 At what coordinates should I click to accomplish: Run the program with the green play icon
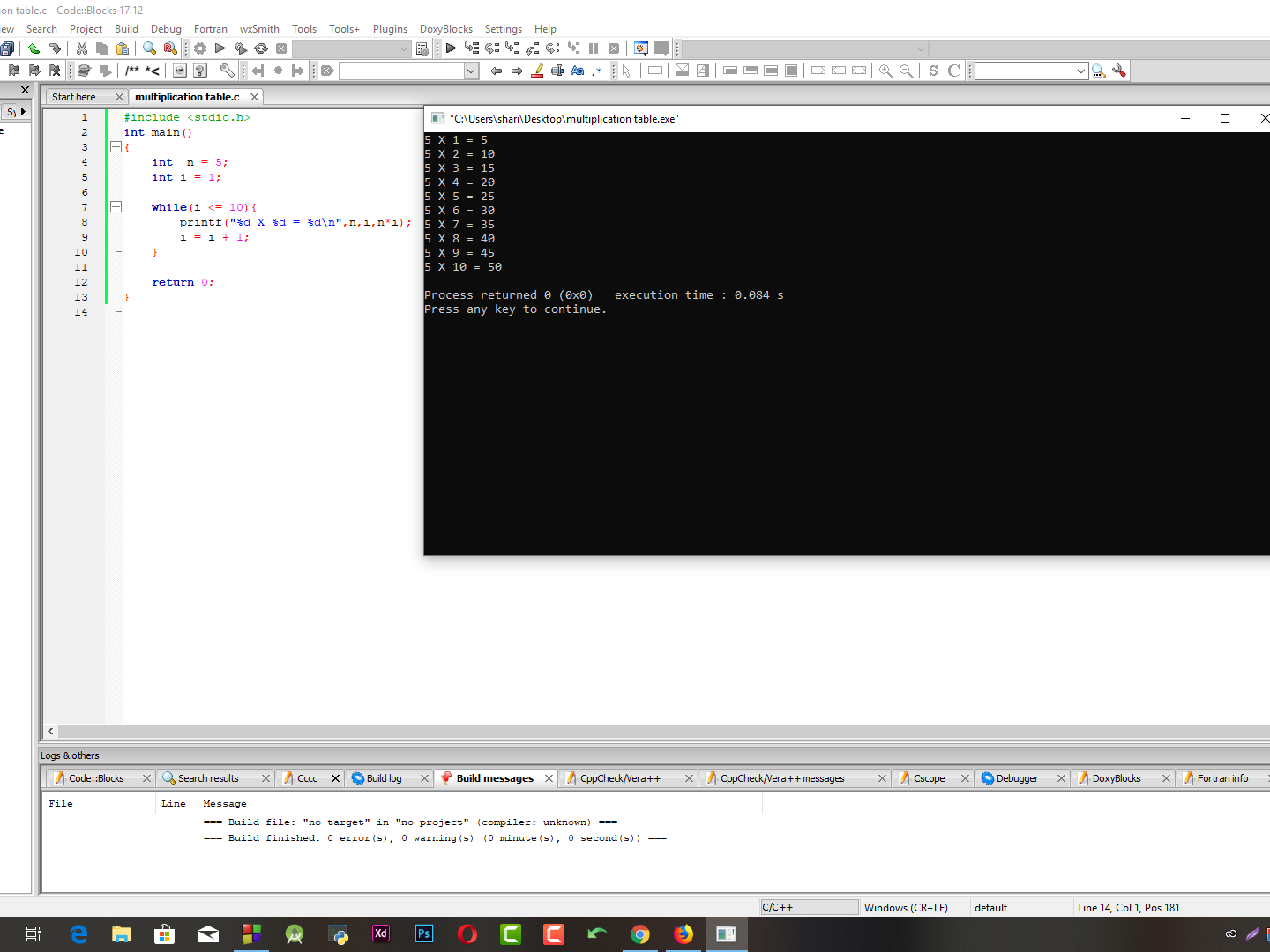click(x=220, y=48)
